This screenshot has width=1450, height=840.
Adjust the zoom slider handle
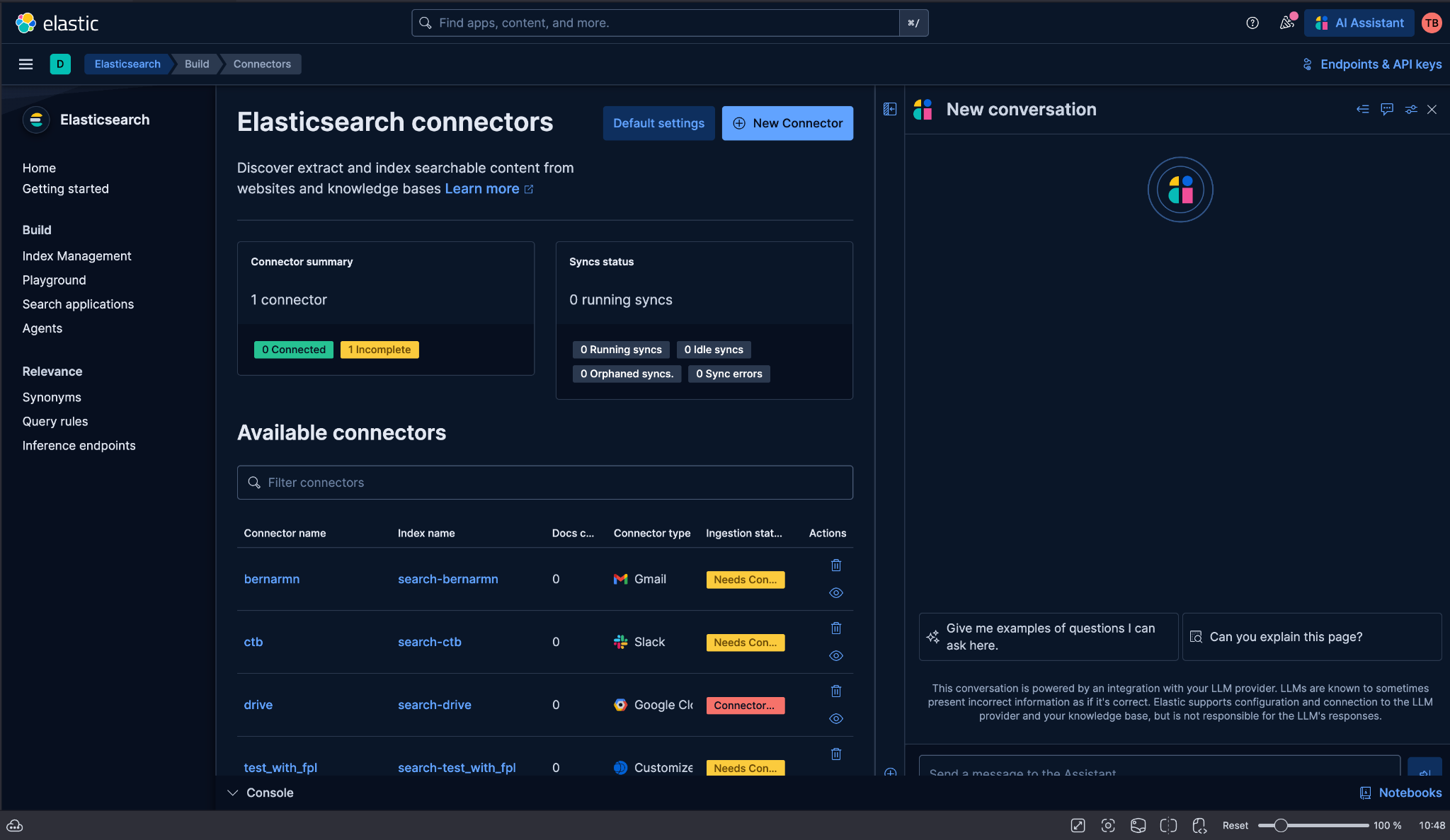tap(1281, 825)
